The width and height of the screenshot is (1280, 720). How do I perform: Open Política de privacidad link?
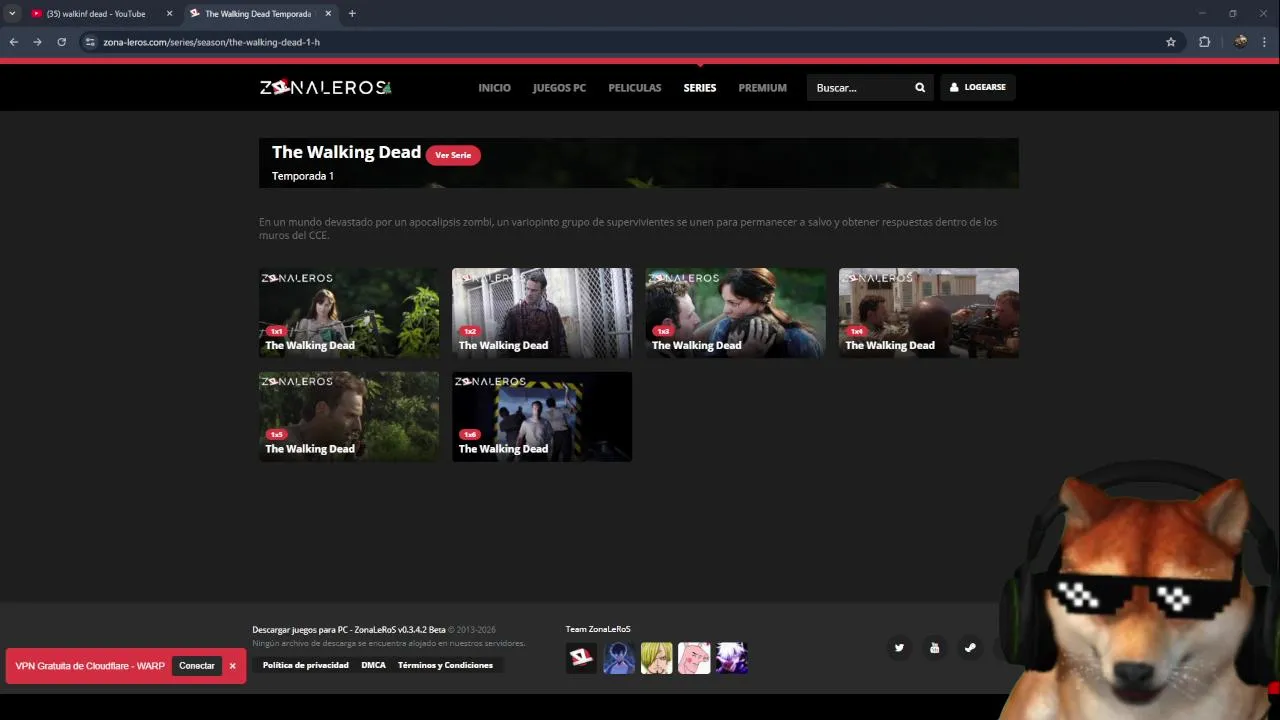point(306,665)
